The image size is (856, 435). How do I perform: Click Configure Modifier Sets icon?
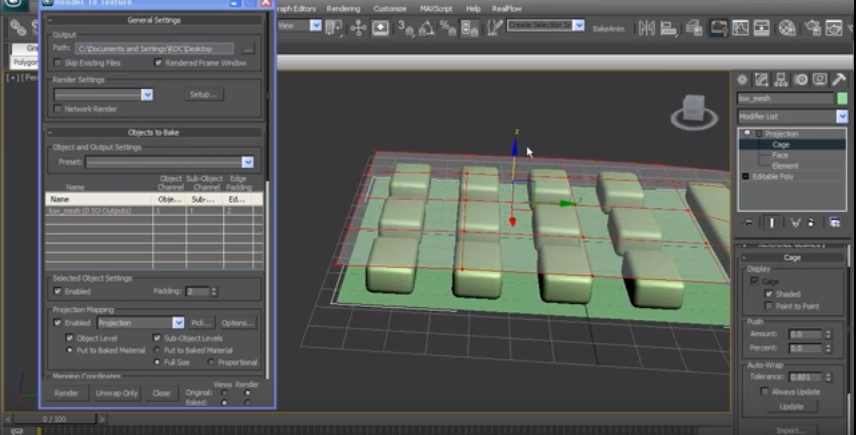(834, 222)
